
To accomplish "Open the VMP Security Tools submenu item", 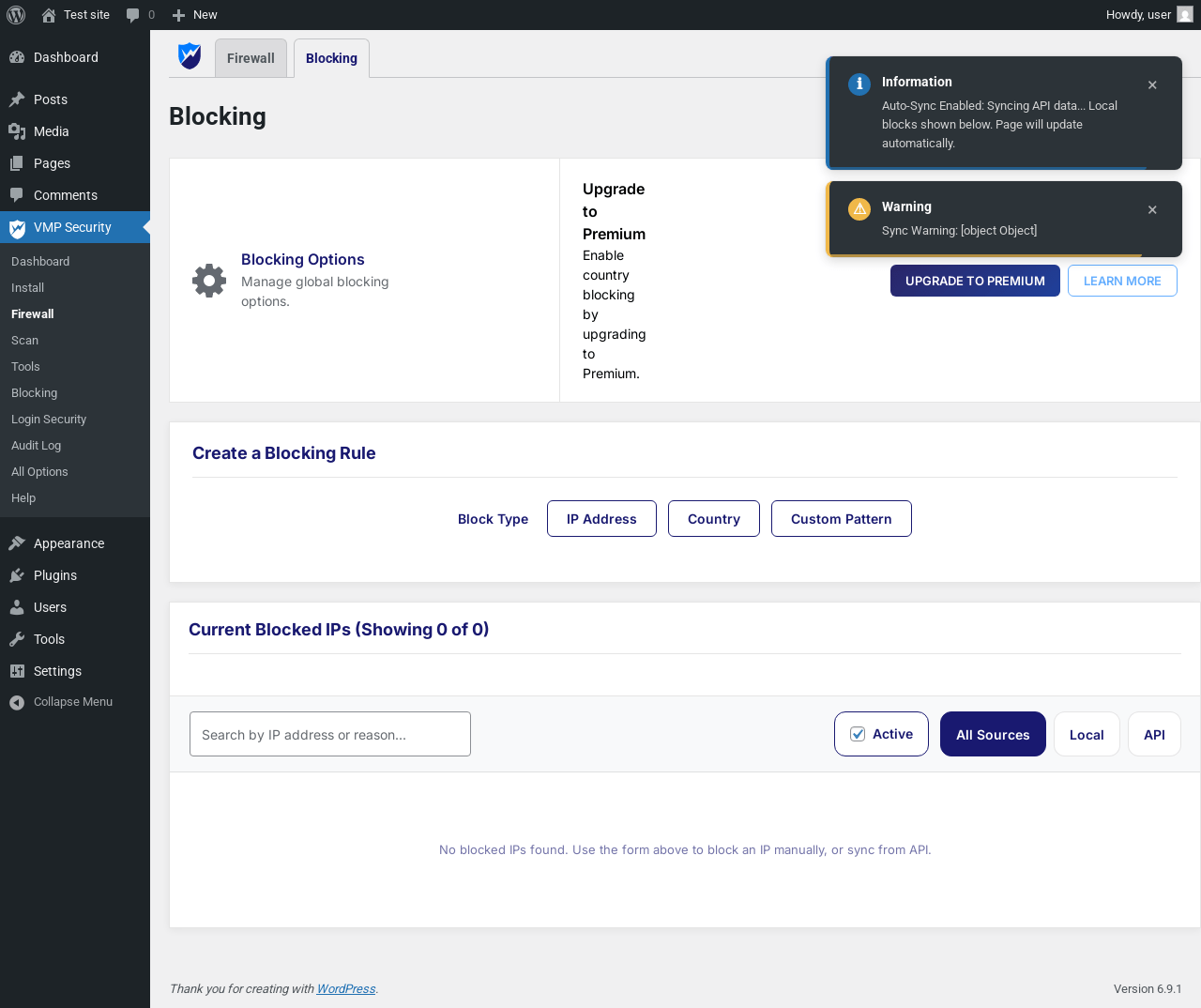I will coord(26,367).
